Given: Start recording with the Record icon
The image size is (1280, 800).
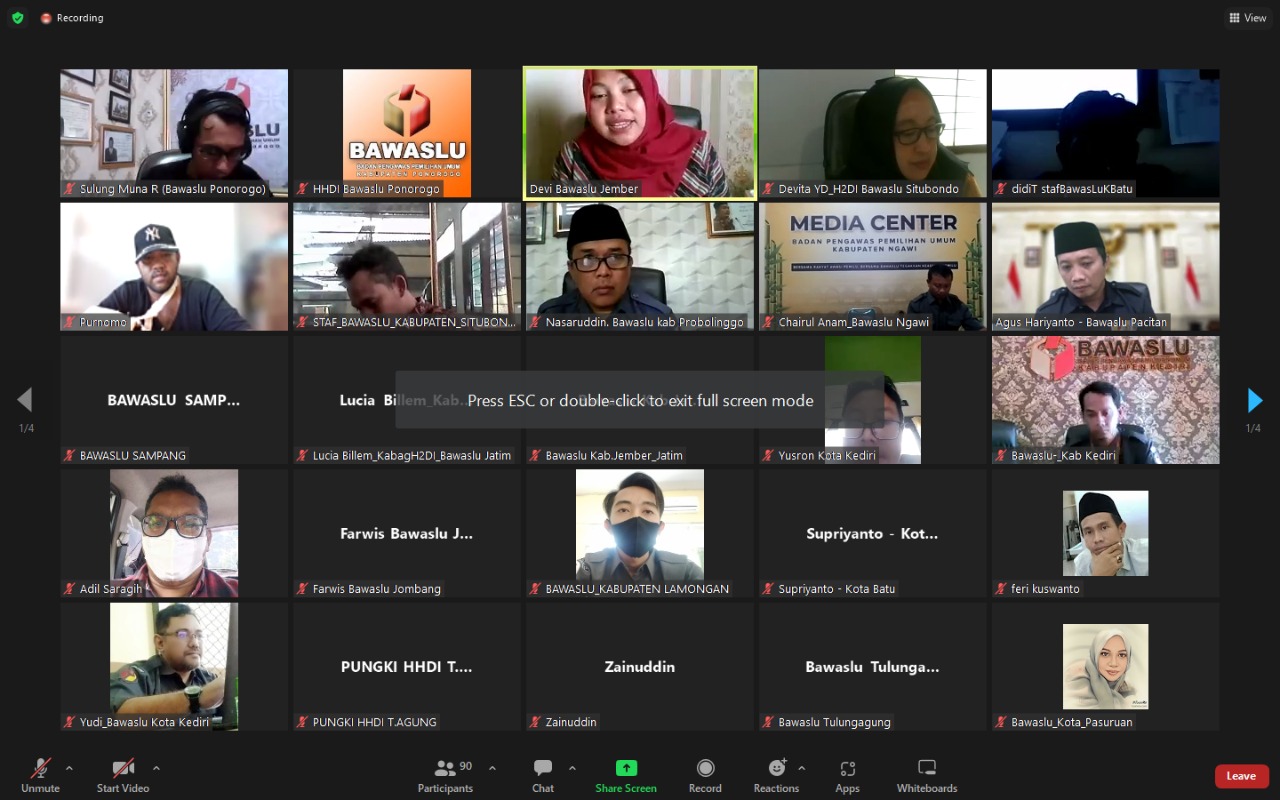Looking at the screenshot, I should 705,769.
